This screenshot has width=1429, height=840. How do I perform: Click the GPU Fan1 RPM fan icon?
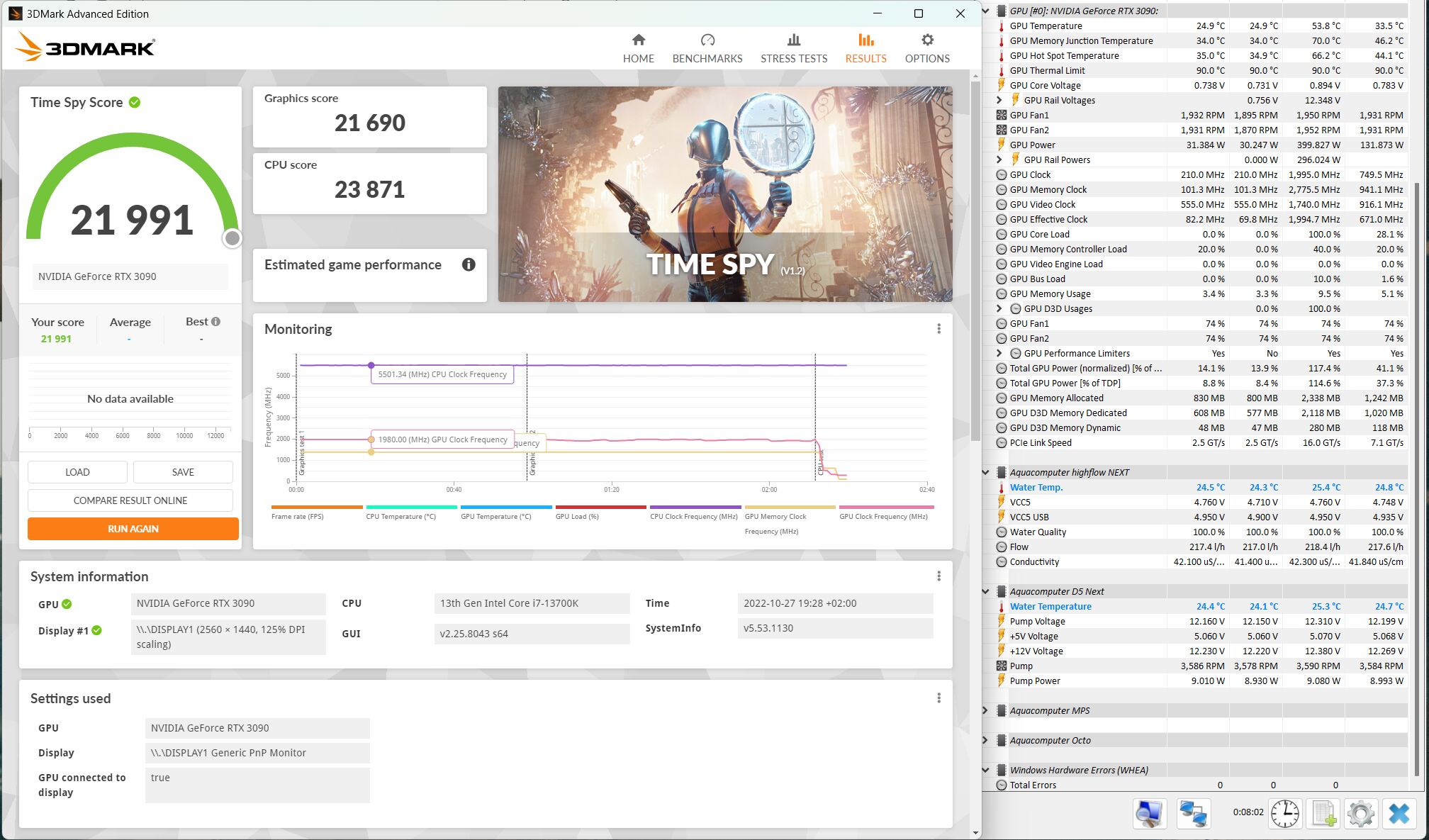tap(1001, 115)
